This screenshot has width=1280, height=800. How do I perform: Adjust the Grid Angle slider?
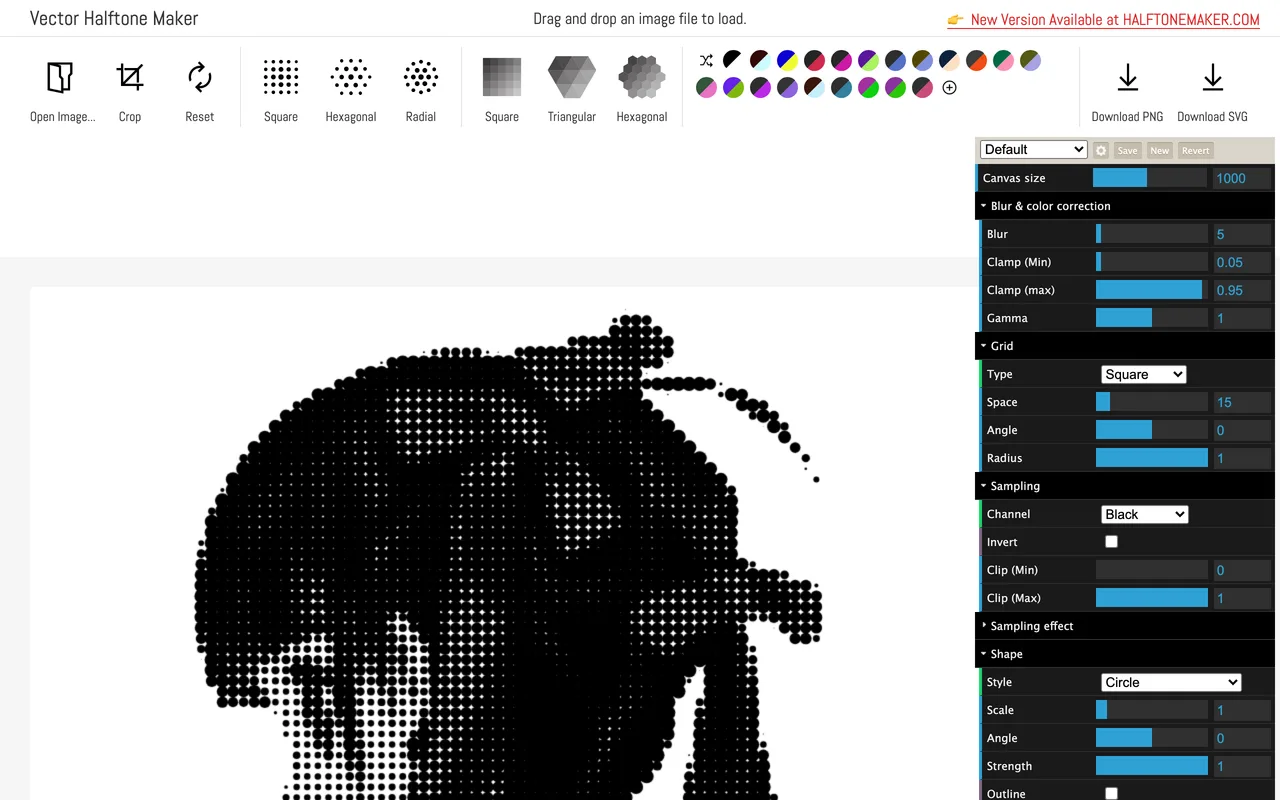pyautogui.click(x=1152, y=430)
